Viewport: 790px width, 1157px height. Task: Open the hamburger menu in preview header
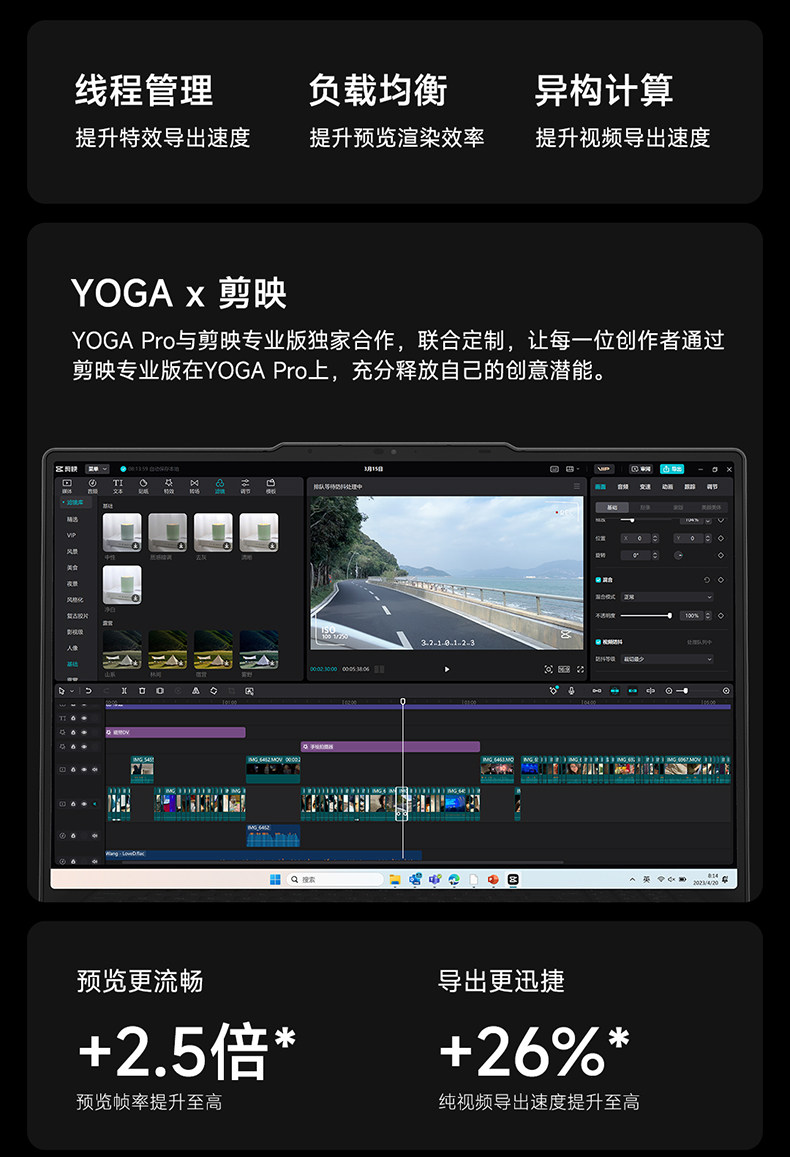coord(577,486)
